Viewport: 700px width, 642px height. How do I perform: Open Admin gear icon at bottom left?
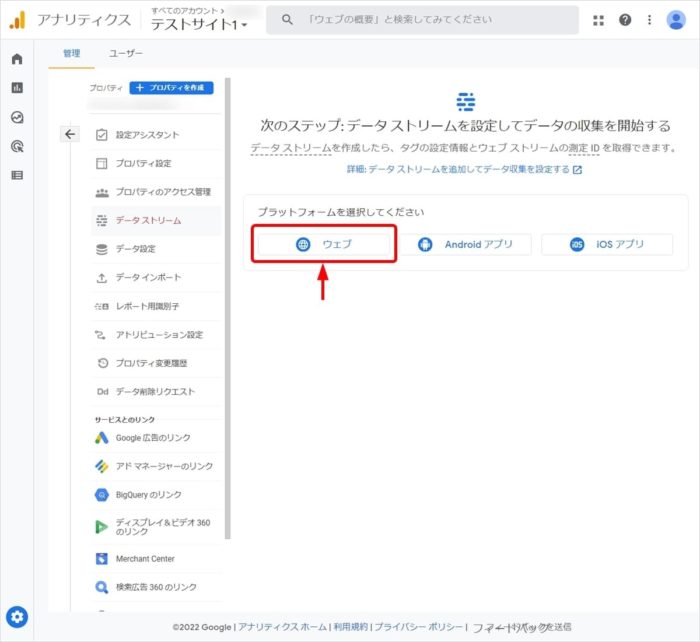[17, 617]
